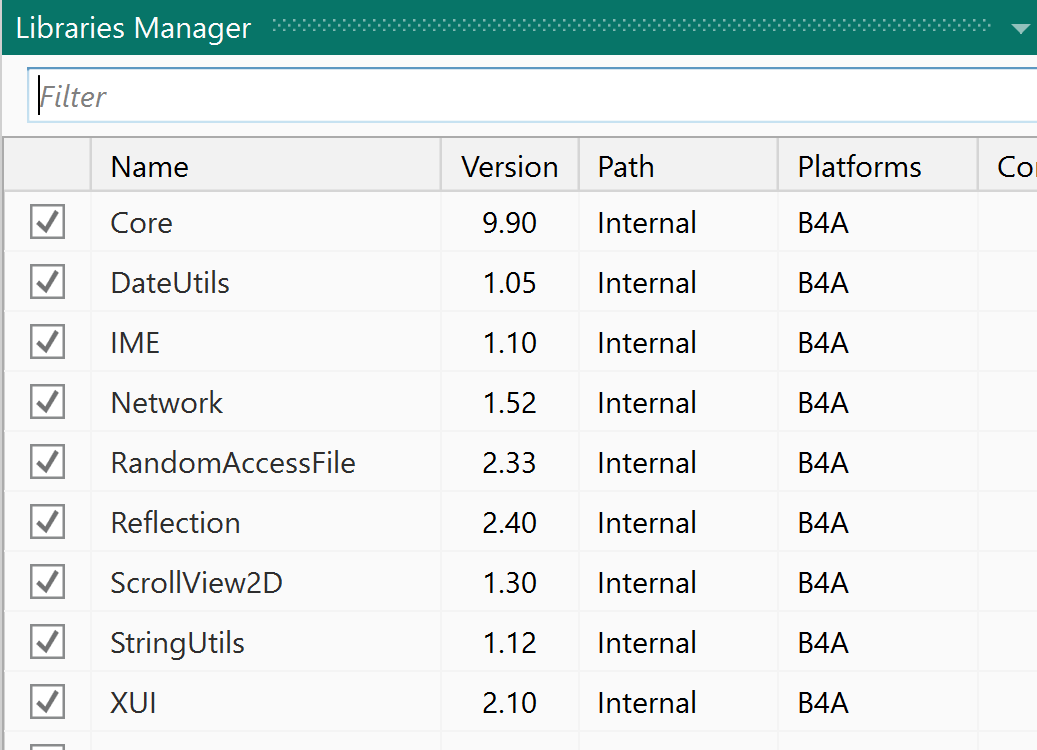Toggle RandomAccessFile library checkbox
The width and height of the screenshot is (1037, 750).
[47, 462]
